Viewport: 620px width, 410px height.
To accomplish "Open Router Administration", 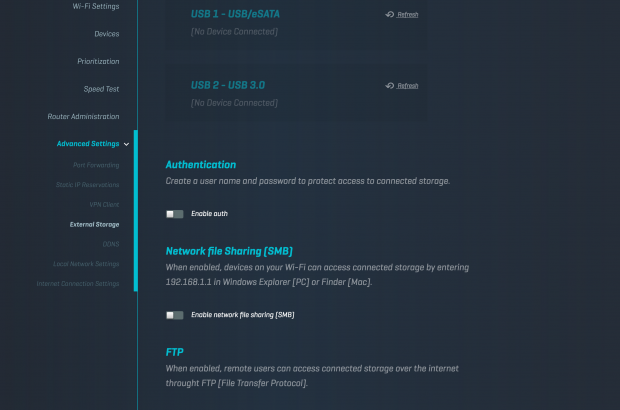I will click(83, 116).
